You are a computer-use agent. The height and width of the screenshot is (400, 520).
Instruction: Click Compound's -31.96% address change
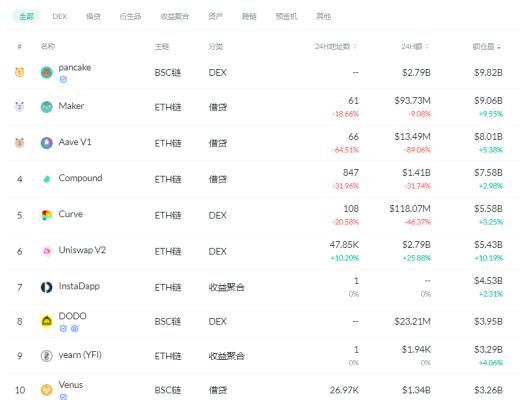click(x=345, y=186)
